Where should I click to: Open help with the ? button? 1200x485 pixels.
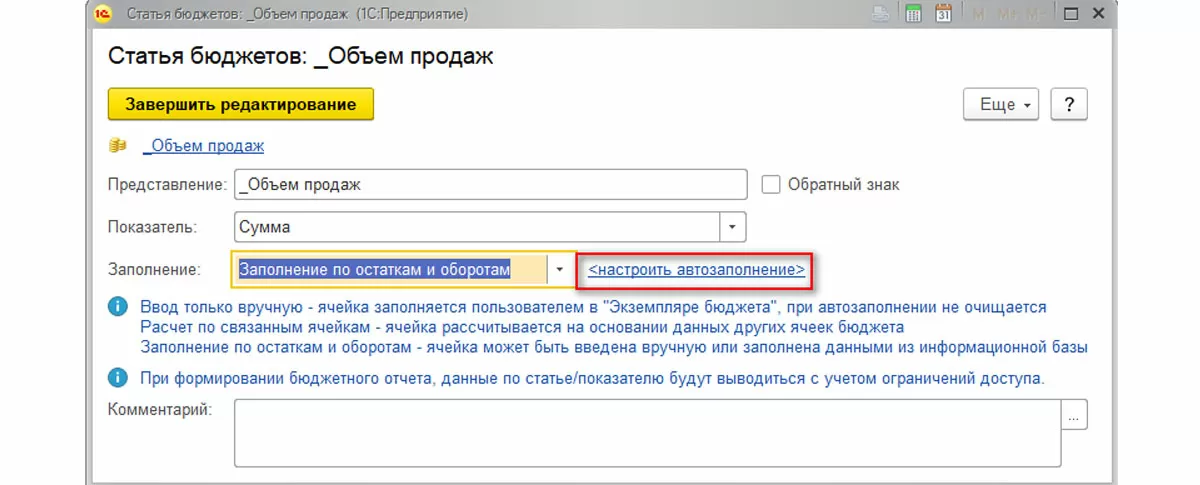tap(1069, 105)
